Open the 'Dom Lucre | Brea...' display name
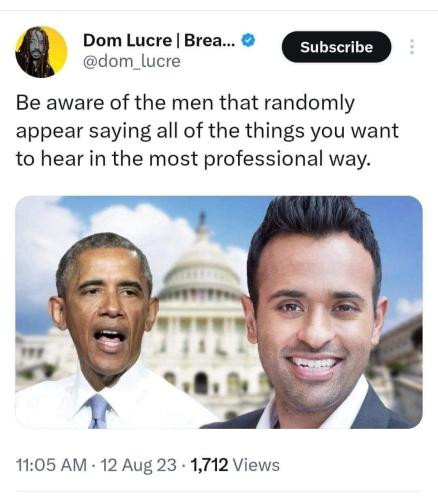The width and height of the screenshot is (438, 500). tap(159, 40)
